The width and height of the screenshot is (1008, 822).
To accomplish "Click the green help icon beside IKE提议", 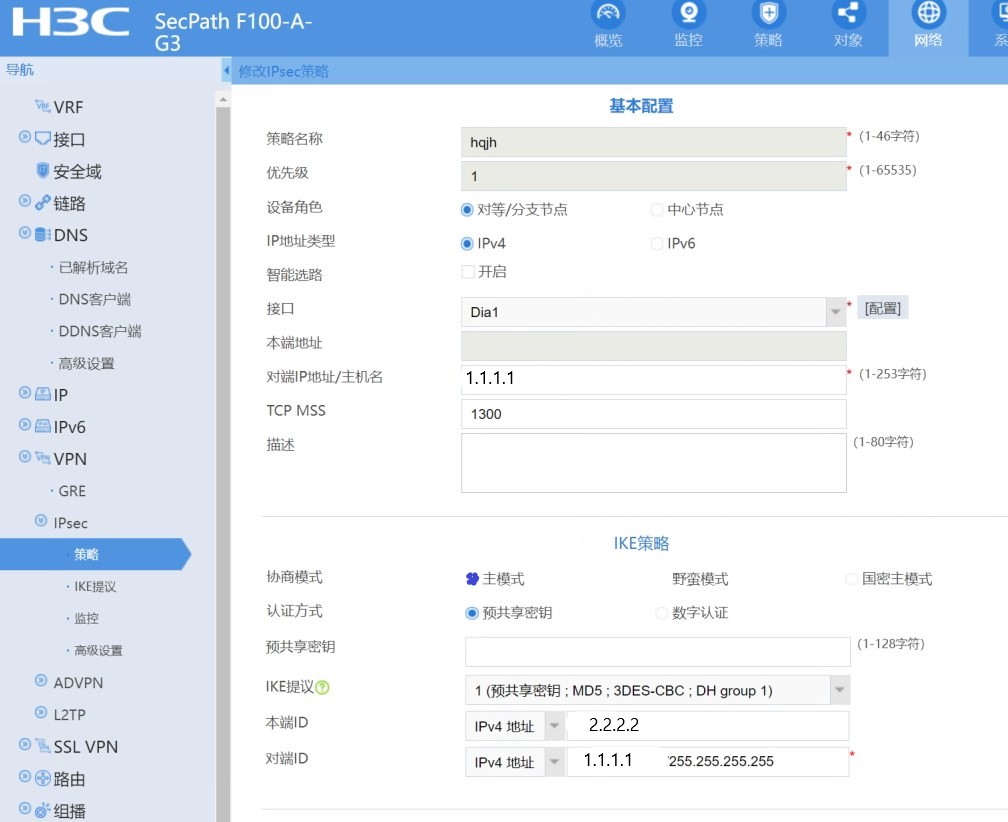I will click(x=322, y=688).
